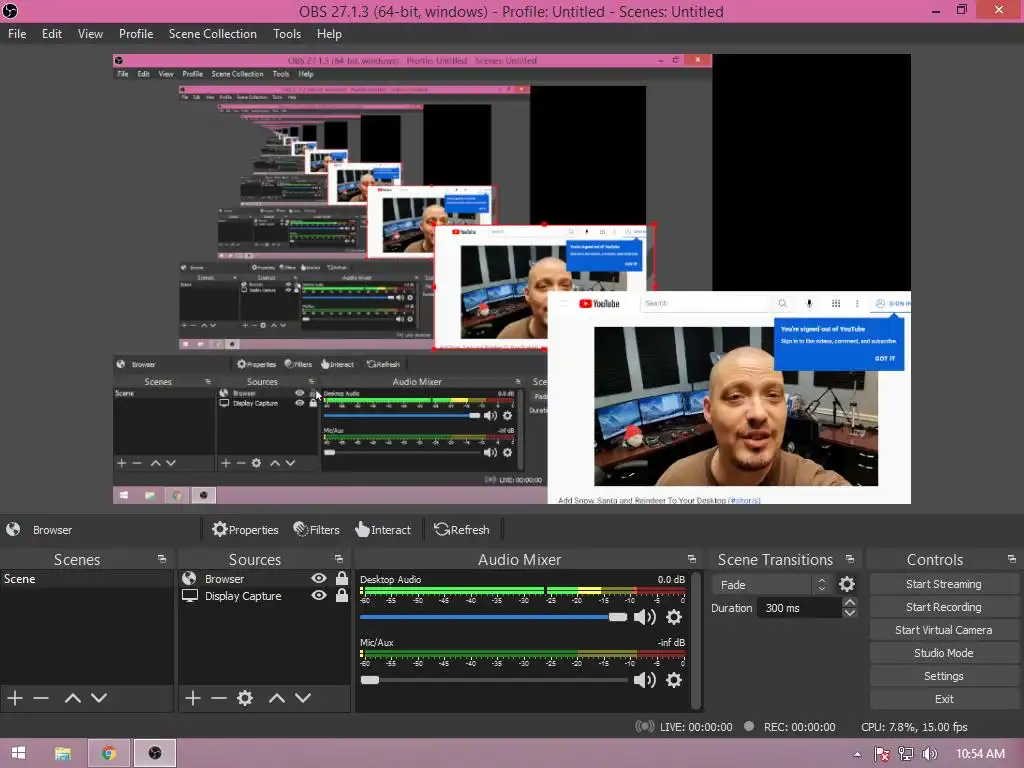
Task: Adjust Mic/Aux volume slider
Action: [493, 680]
